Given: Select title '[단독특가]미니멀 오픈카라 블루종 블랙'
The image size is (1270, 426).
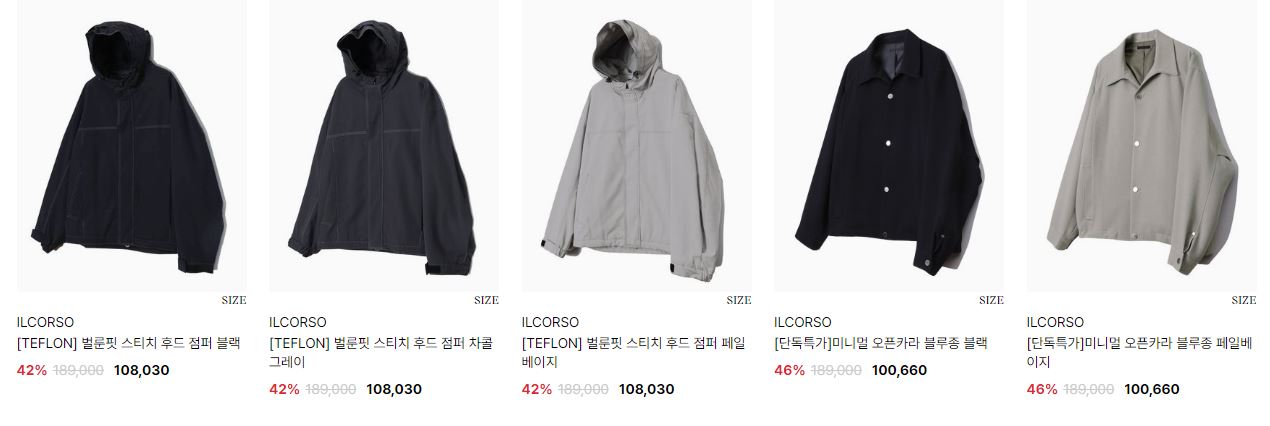Looking at the screenshot, I should (881, 343).
